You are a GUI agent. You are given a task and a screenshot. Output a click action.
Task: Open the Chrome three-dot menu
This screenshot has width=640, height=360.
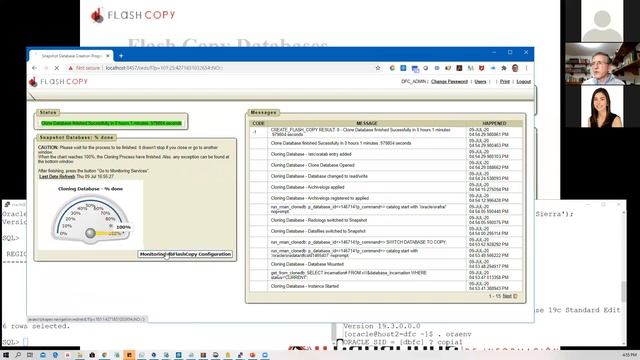pyautogui.click(x=527, y=68)
